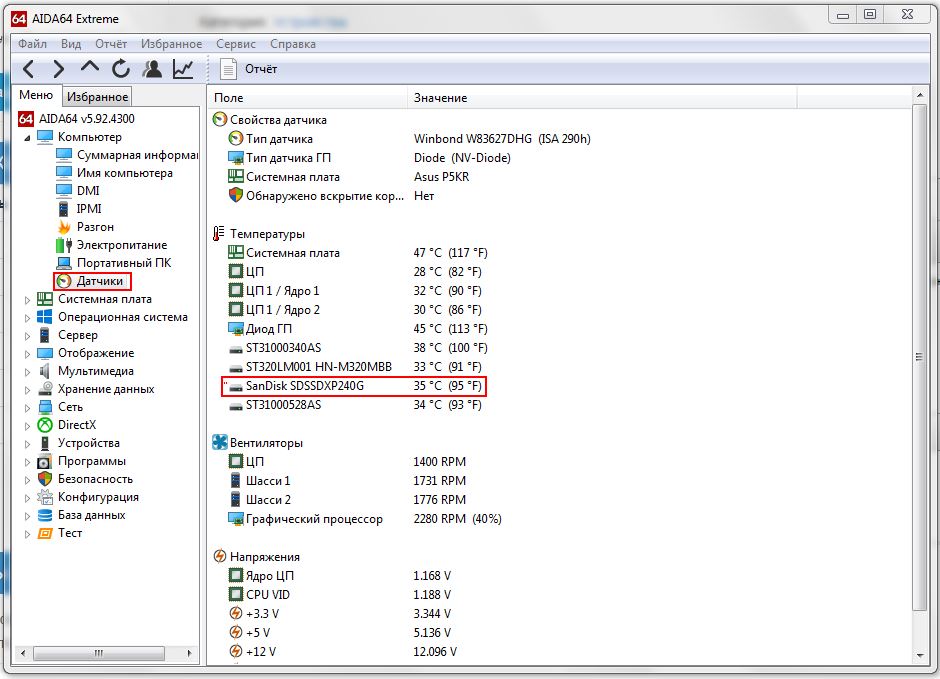Select DMI in the tree
Viewport: 940px width, 679px height.
tap(88, 191)
